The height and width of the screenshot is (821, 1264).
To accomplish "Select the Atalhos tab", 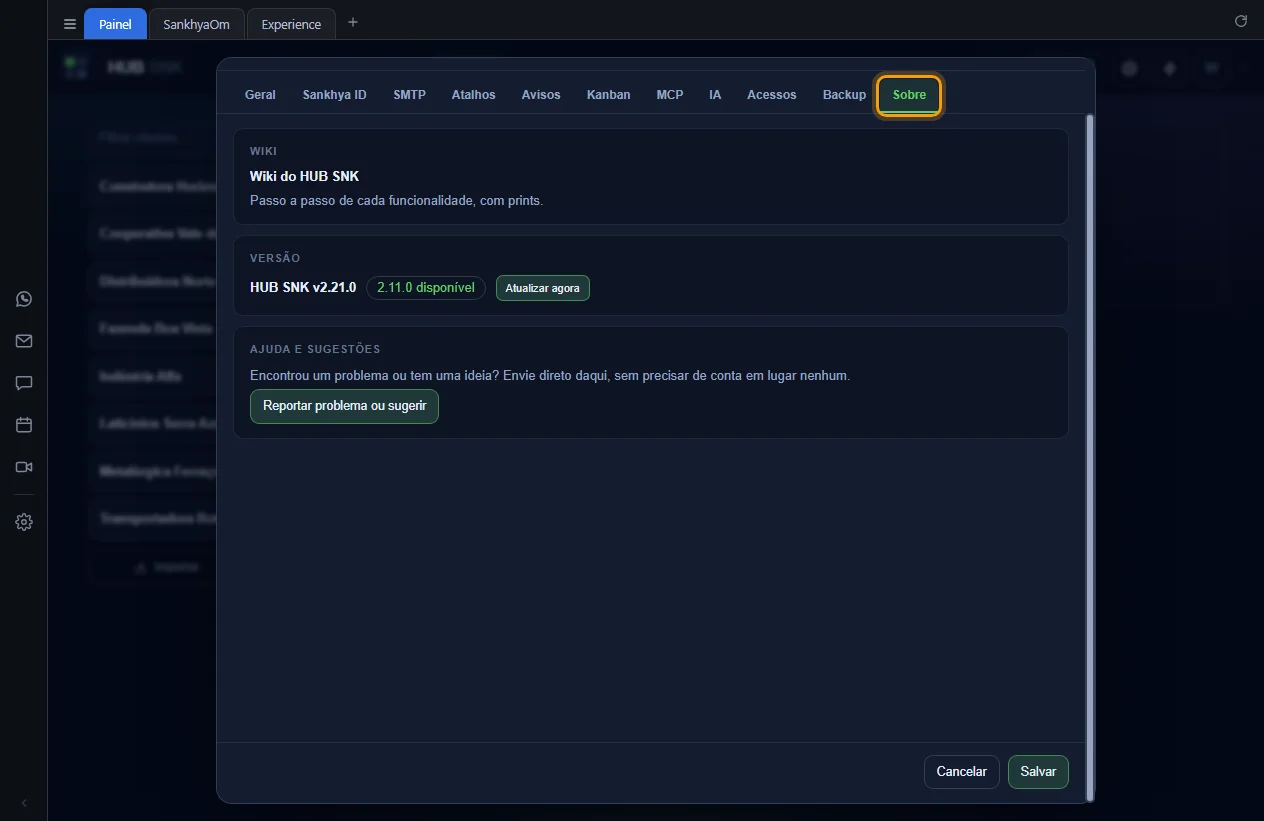I will point(473,95).
